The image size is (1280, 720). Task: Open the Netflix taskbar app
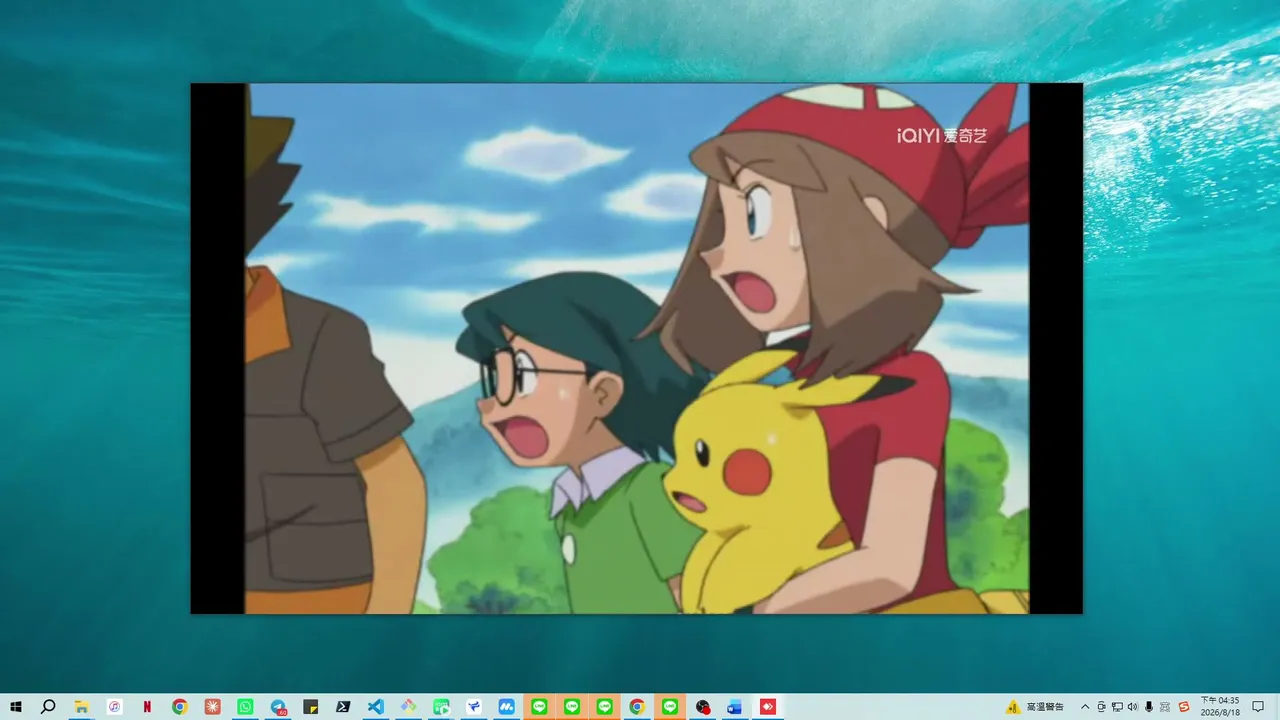147,706
